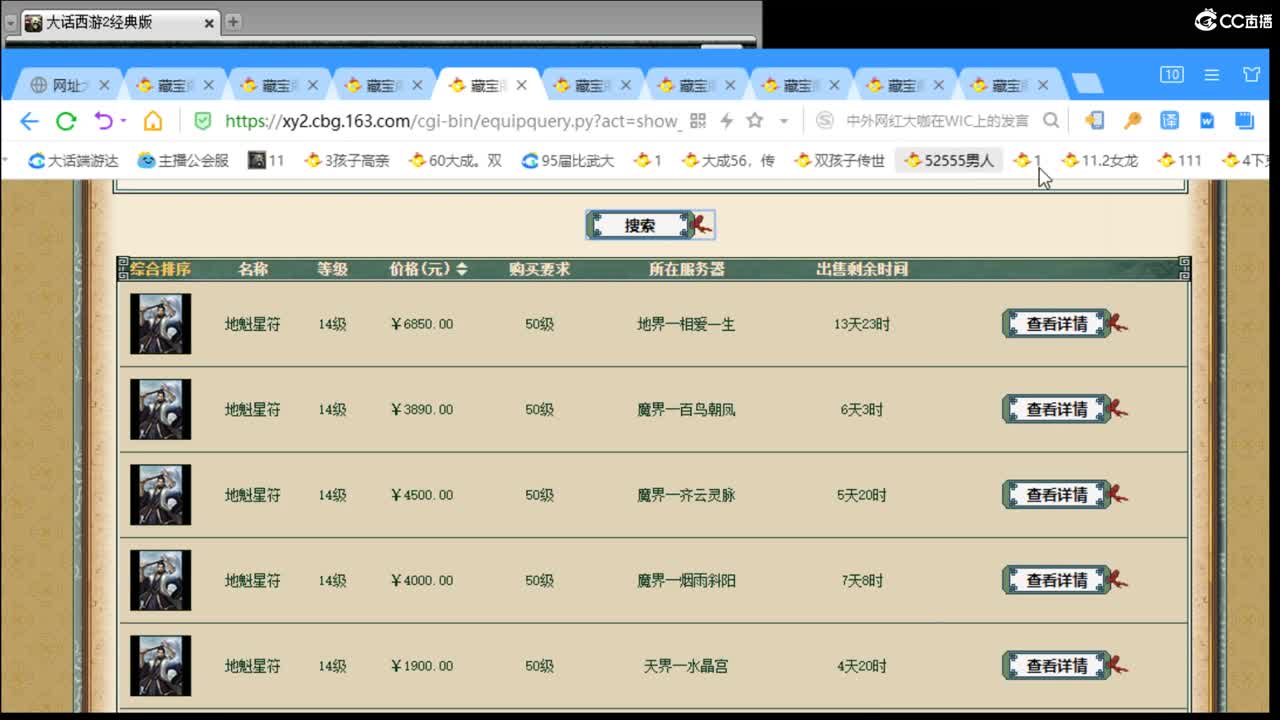Click the blue W document extension icon

tap(1207, 121)
